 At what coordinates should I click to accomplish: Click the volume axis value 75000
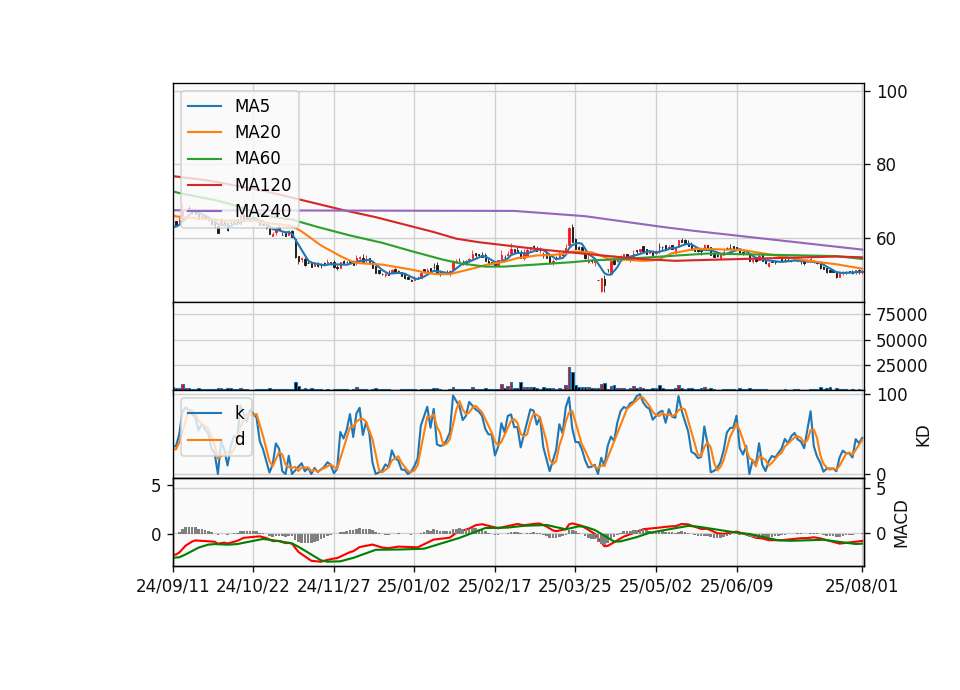point(902,315)
